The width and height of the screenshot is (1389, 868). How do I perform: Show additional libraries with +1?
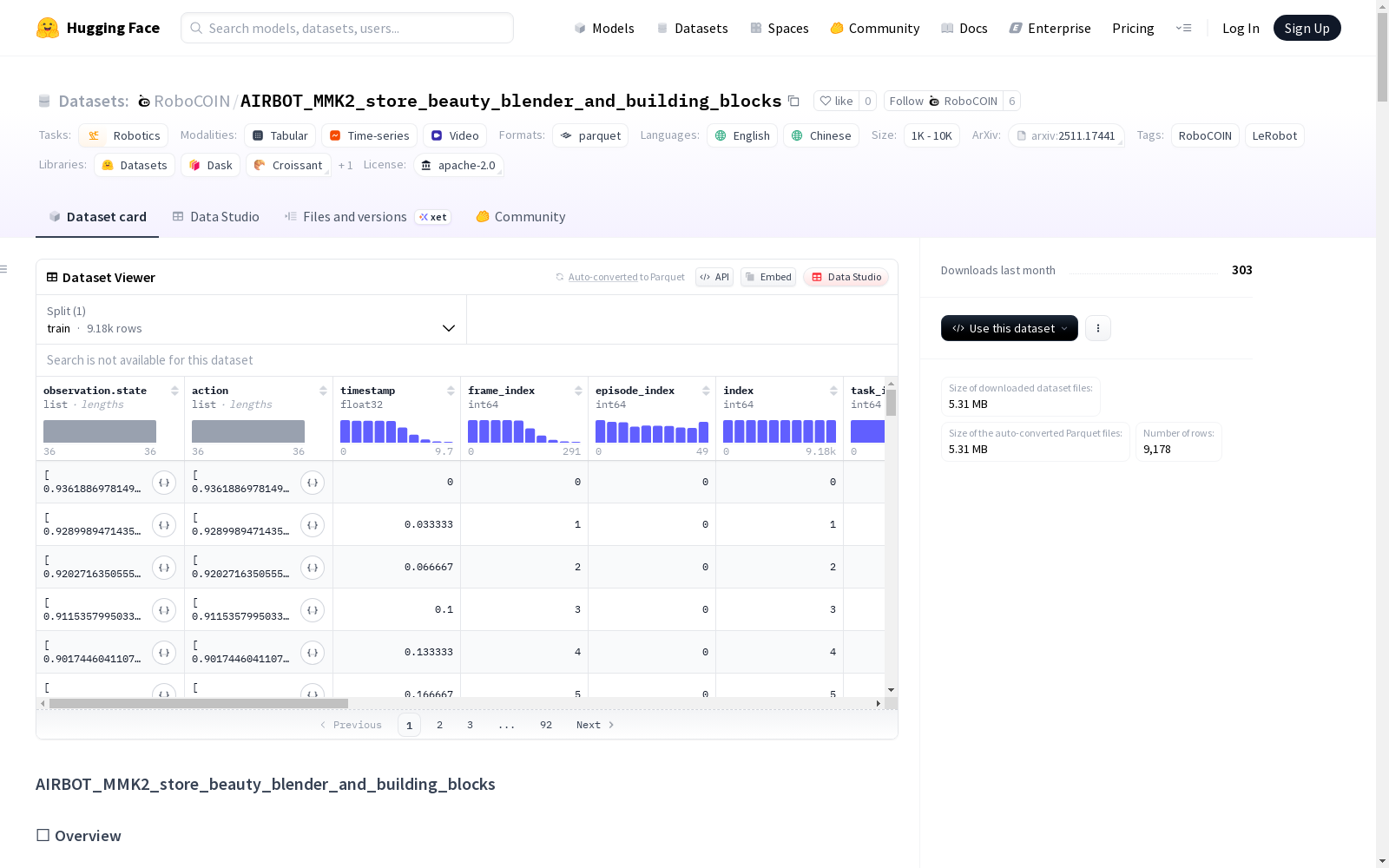tap(346, 165)
